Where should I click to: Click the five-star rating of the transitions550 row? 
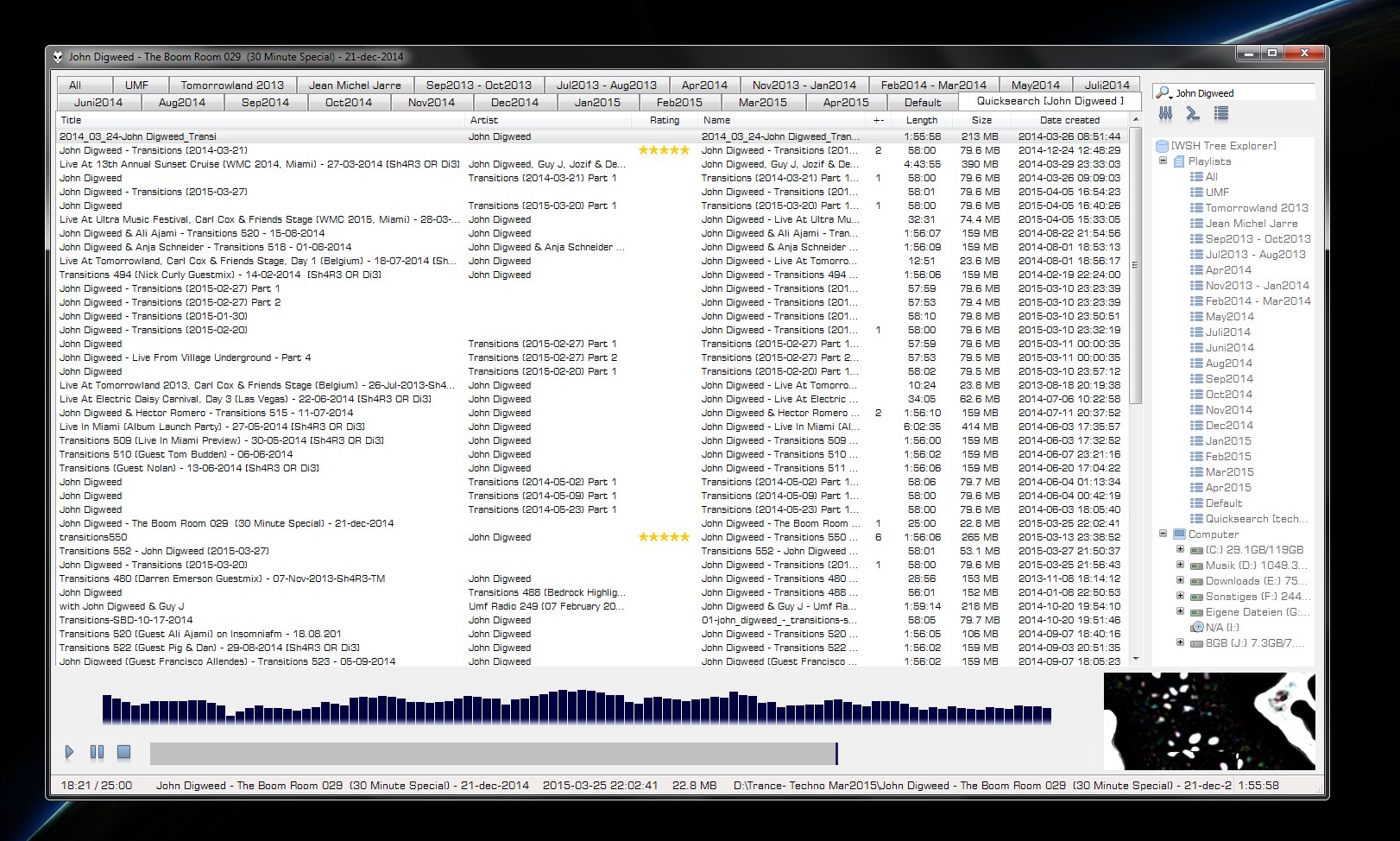[x=664, y=537]
